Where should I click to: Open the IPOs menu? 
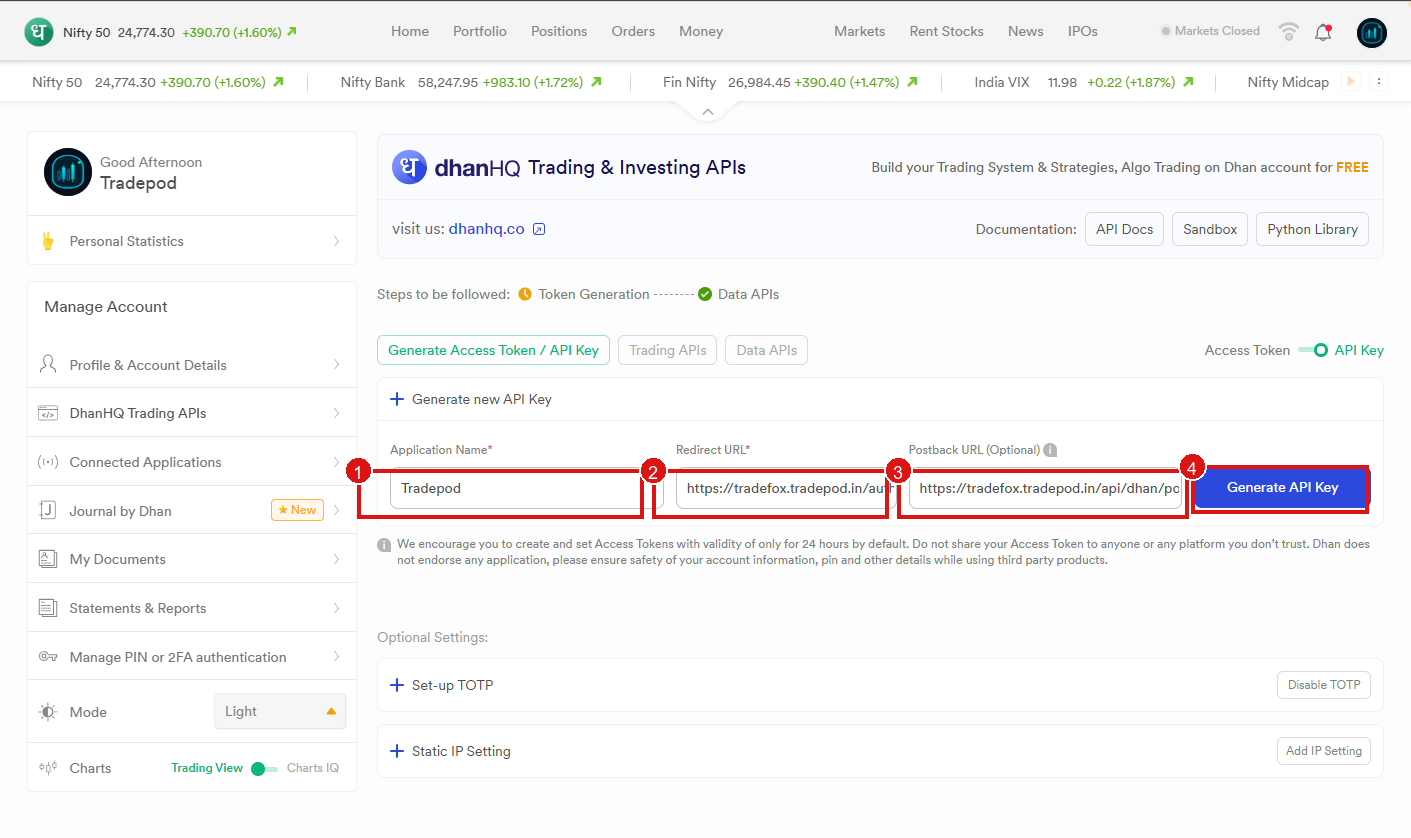pyautogui.click(x=1083, y=31)
